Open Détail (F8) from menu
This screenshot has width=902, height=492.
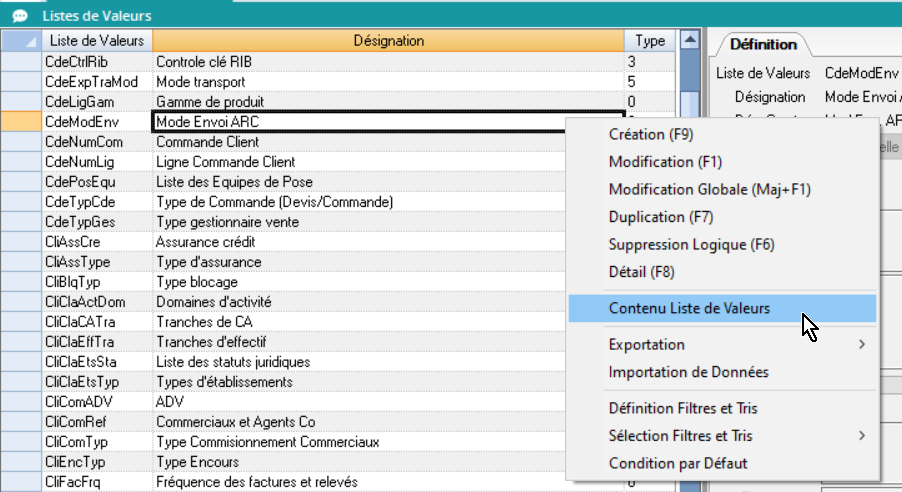[x=643, y=272]
